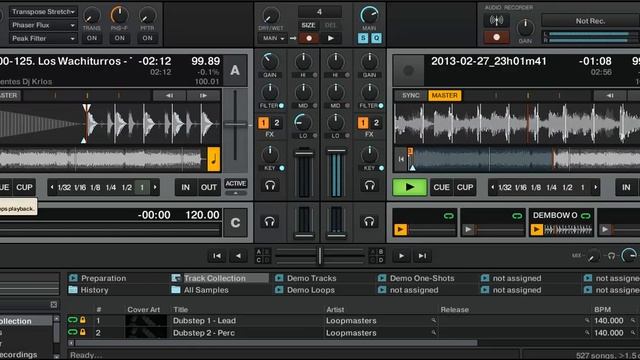This screenshot has width=640, height=360.
Task: Click the loop recorder play button
Action: (331, 38)
